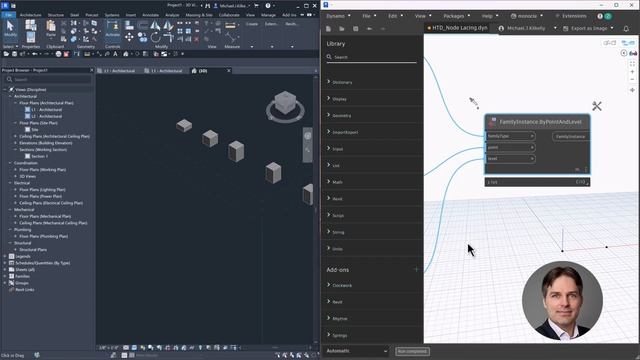Collapse Views (Discipline) in Project Browser
The image size is (640, 360).
coord(5,89)
